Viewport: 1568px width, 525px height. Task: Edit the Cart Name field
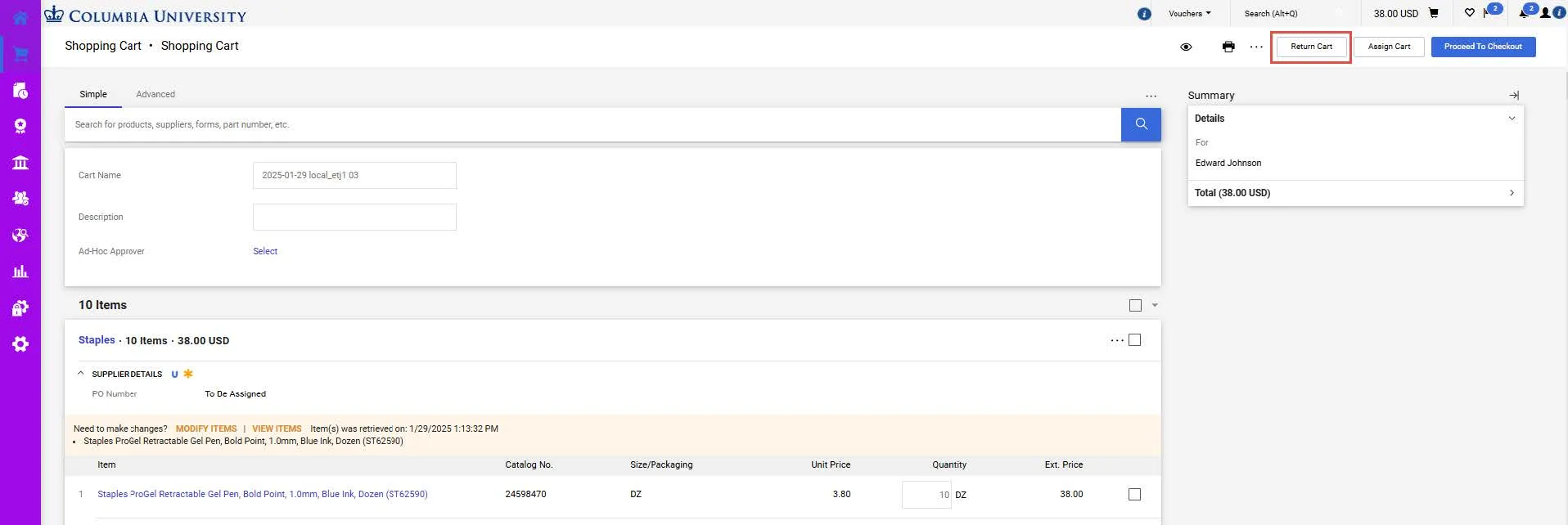pyautogui.click(x=354, y=175)
